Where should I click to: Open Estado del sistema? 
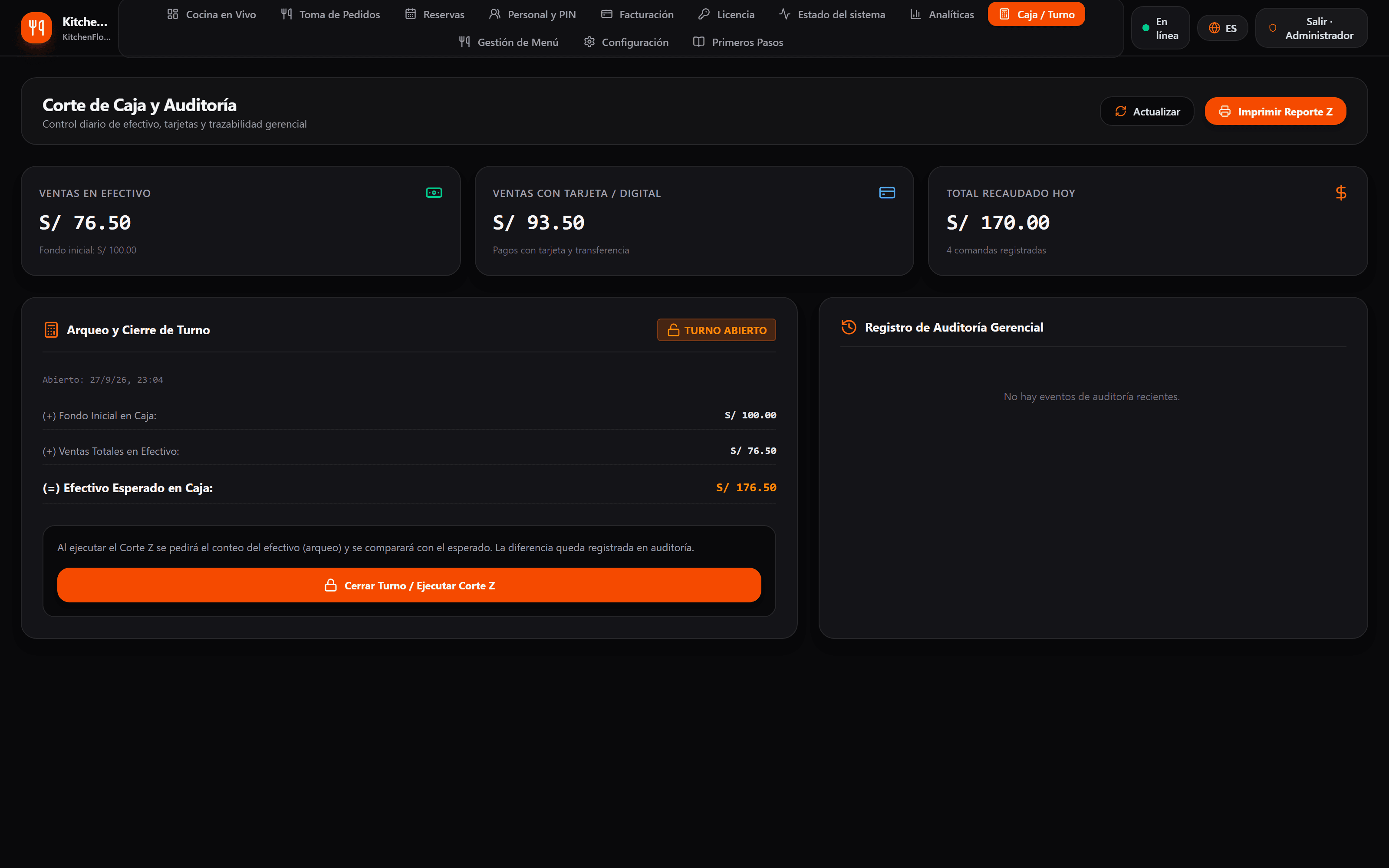tap(832, 14)
